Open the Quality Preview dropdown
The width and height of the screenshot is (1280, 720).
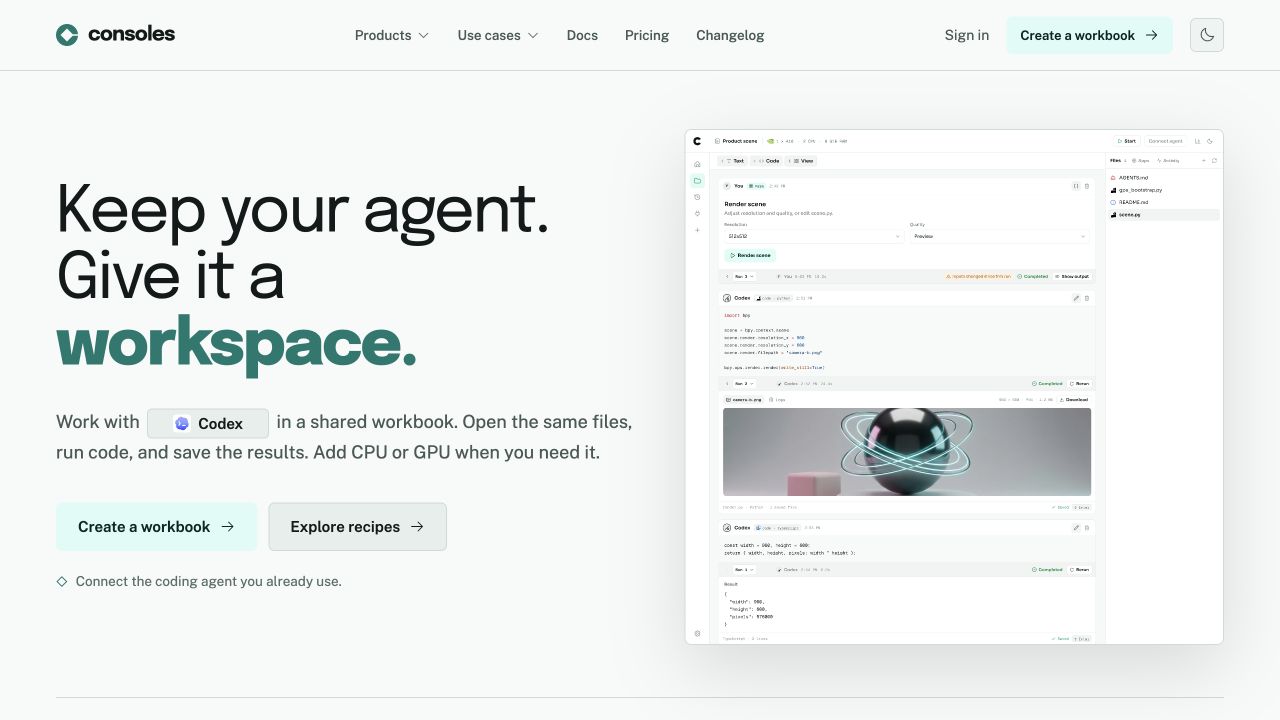(x=999, y=236)
